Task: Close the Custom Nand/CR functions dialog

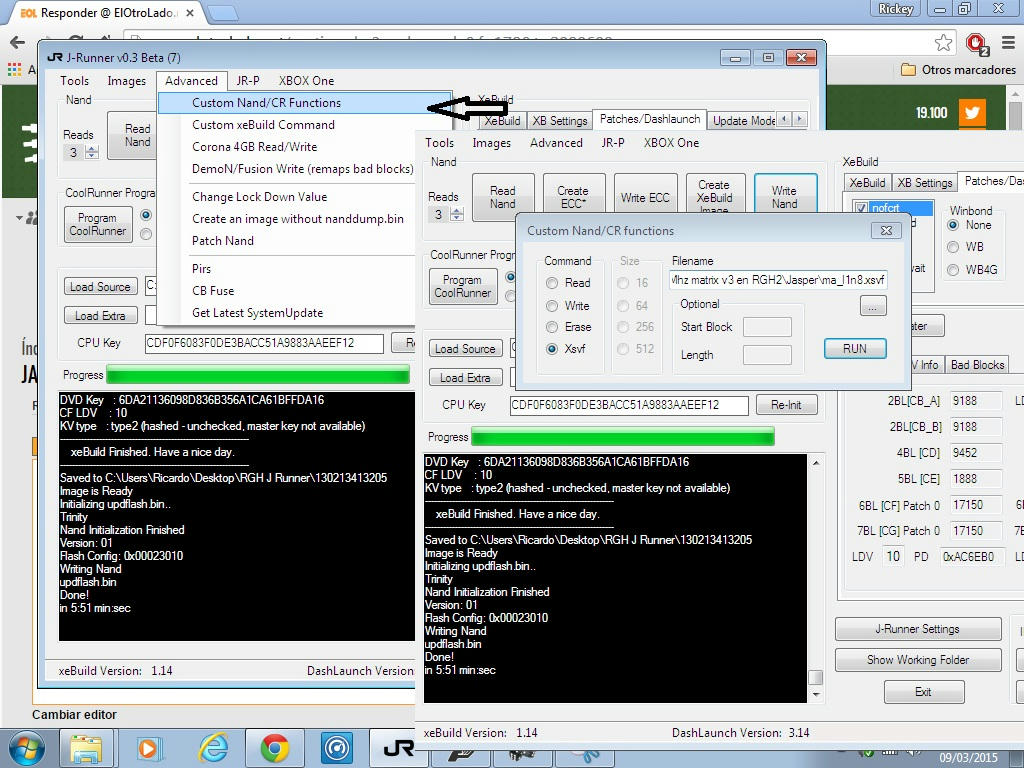Action: tap(886, 231)
